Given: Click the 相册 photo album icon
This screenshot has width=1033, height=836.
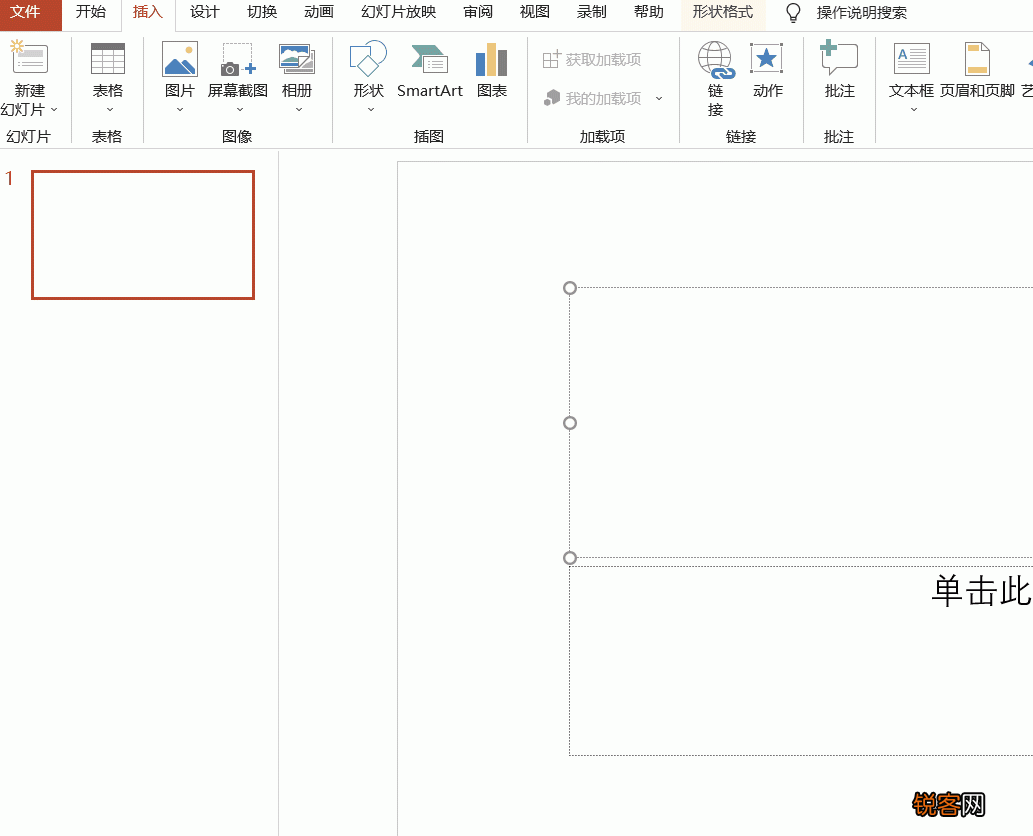Looking at the screenshot, I should pyautogui.click(x=297, y=59).
